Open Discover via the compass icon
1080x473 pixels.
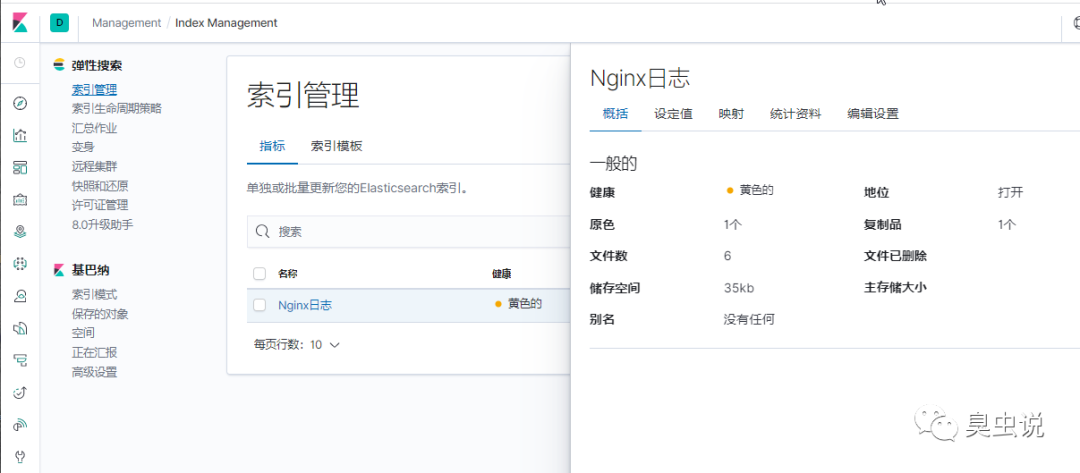20,103
